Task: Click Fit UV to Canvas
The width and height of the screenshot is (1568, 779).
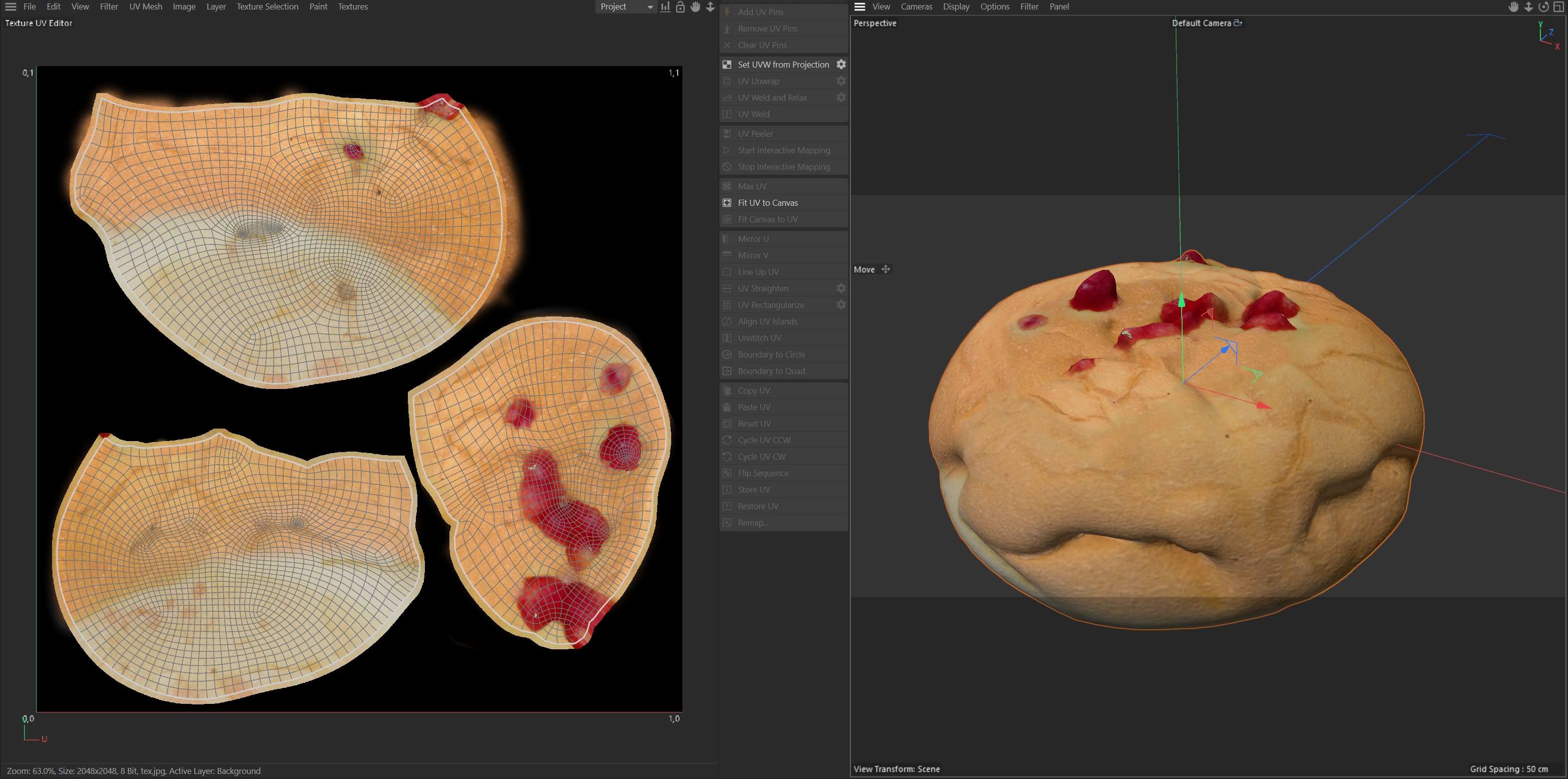Action: click(768, 203)
